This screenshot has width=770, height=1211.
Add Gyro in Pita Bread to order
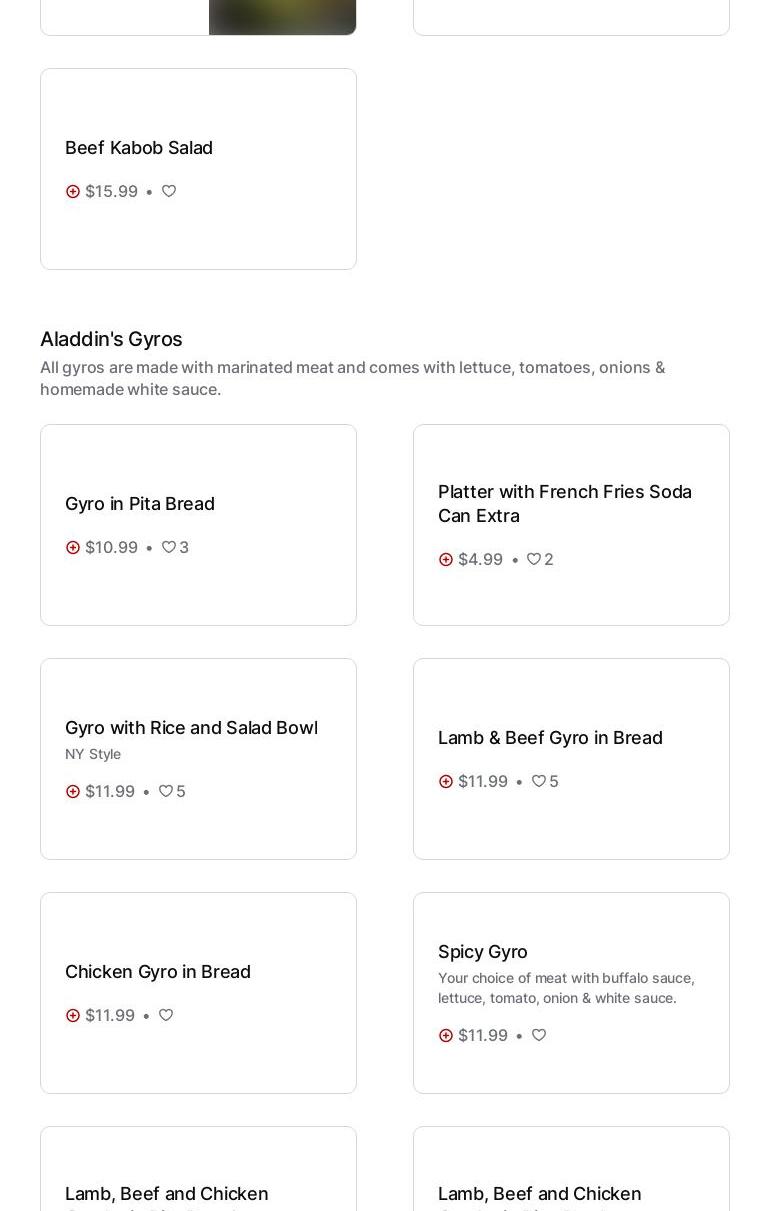coord(73,547)
